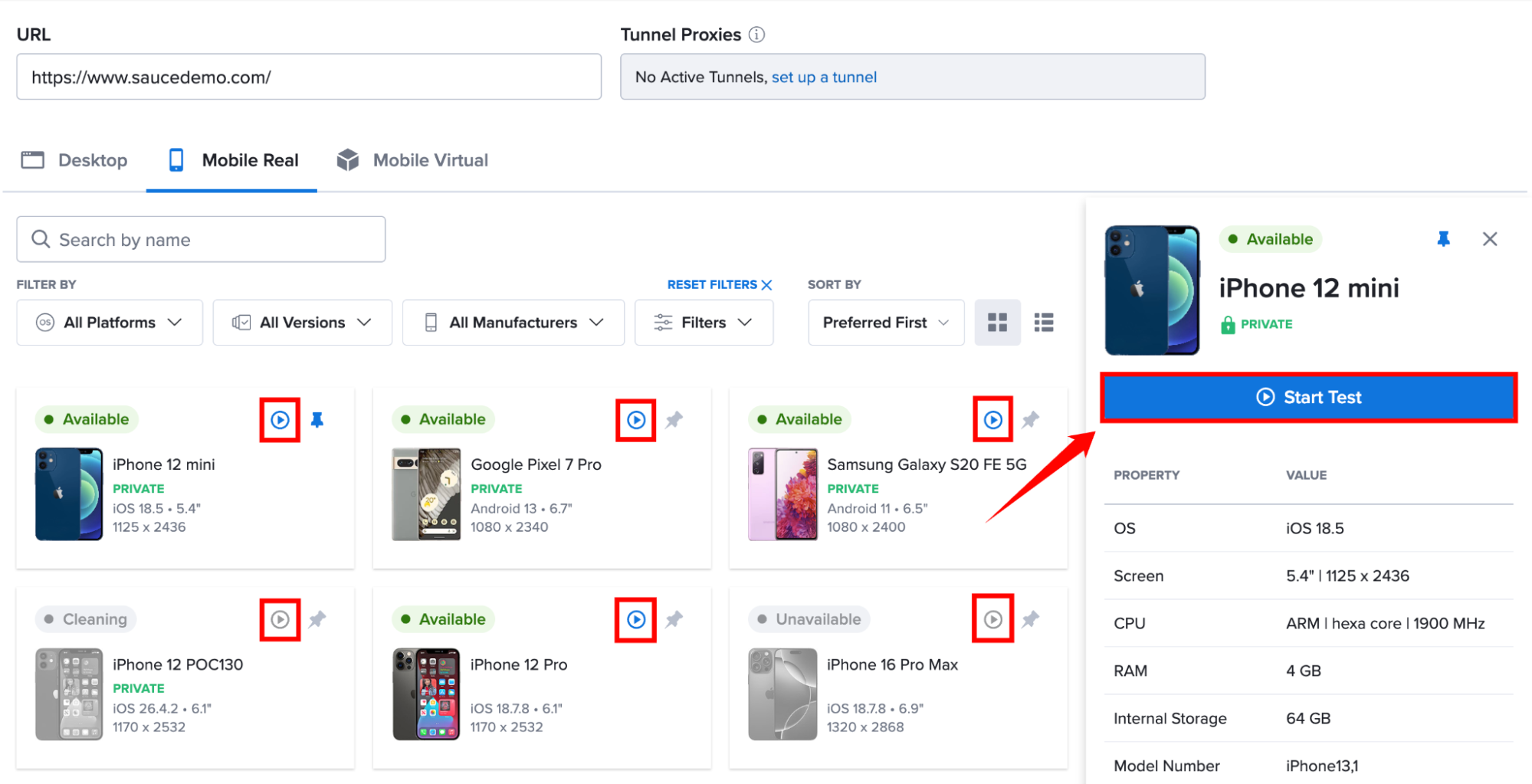
Task: Switch to the Desktop tab
Action: 74,160
